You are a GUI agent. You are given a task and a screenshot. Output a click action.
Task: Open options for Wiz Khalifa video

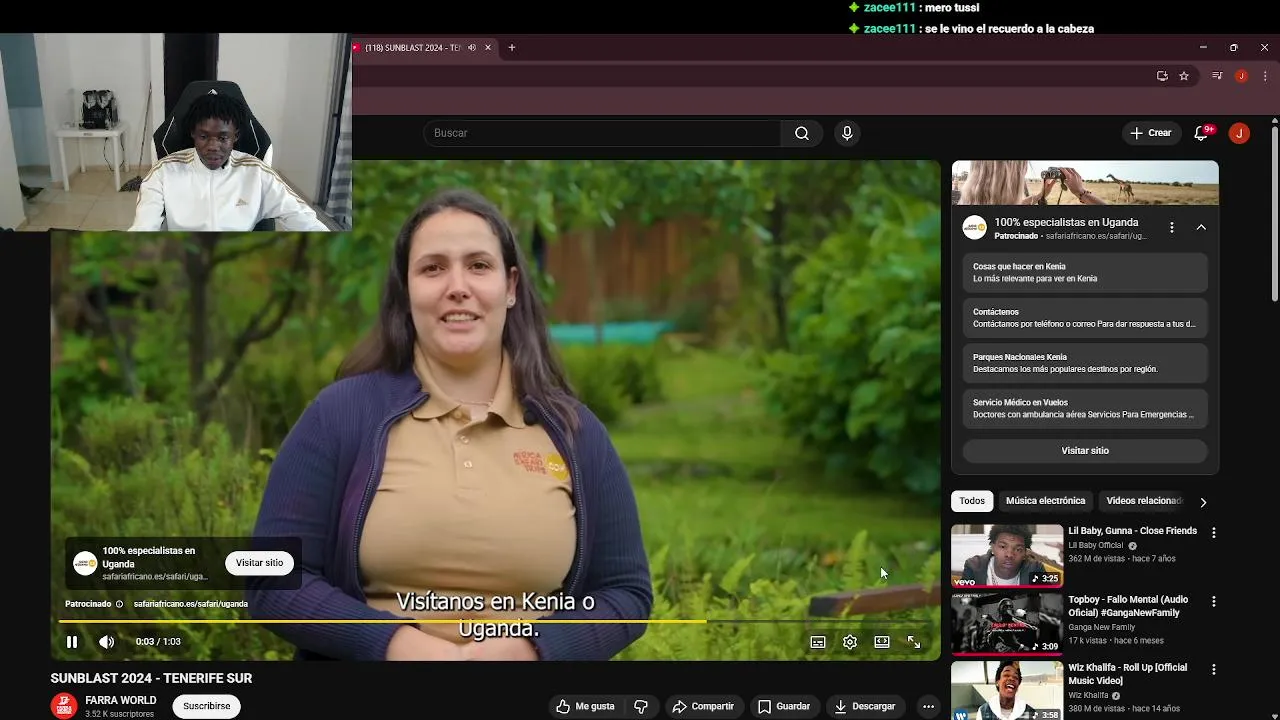pos(1214,669)
